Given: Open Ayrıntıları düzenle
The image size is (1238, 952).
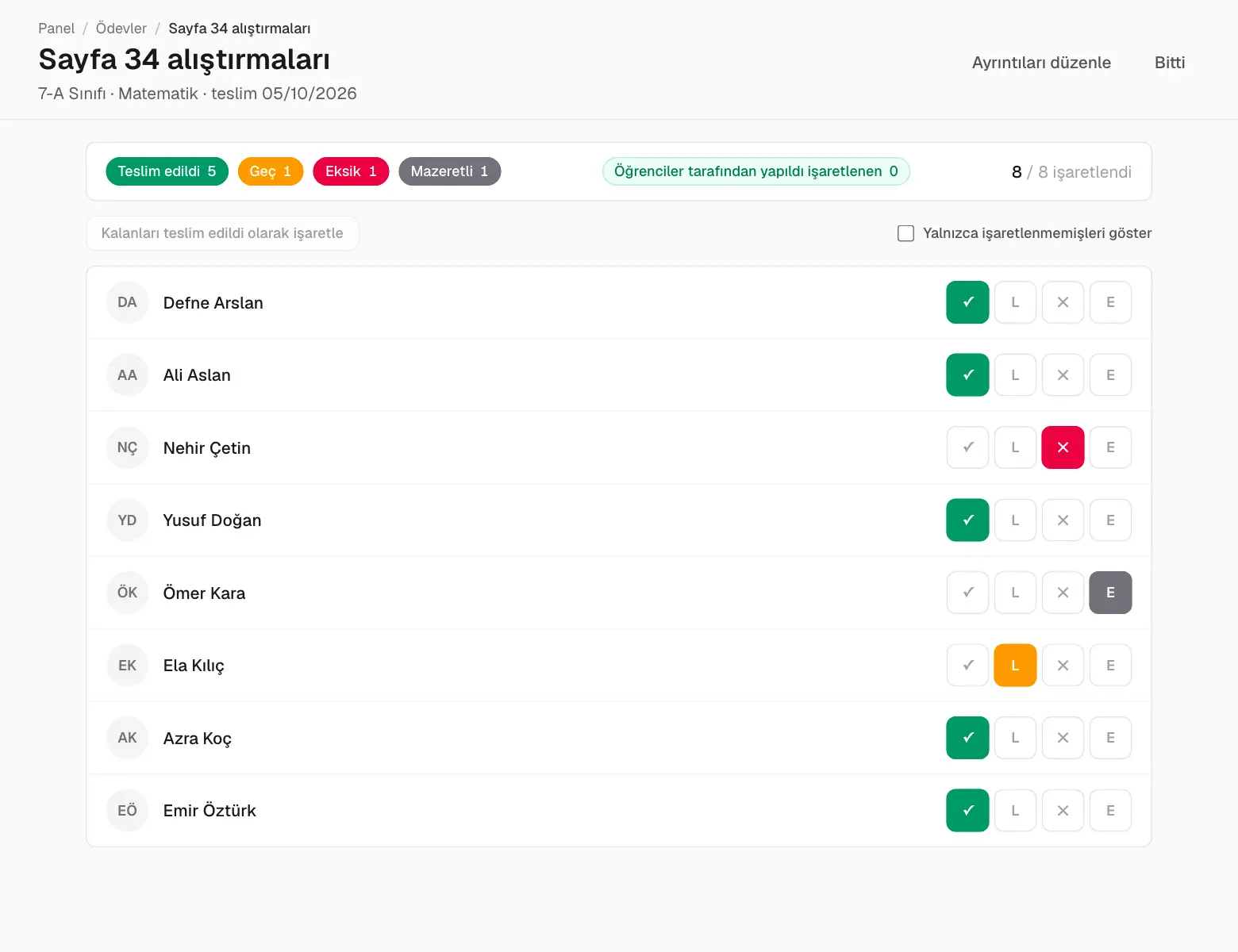Looking at the screenshot, I should point(1041,63).
